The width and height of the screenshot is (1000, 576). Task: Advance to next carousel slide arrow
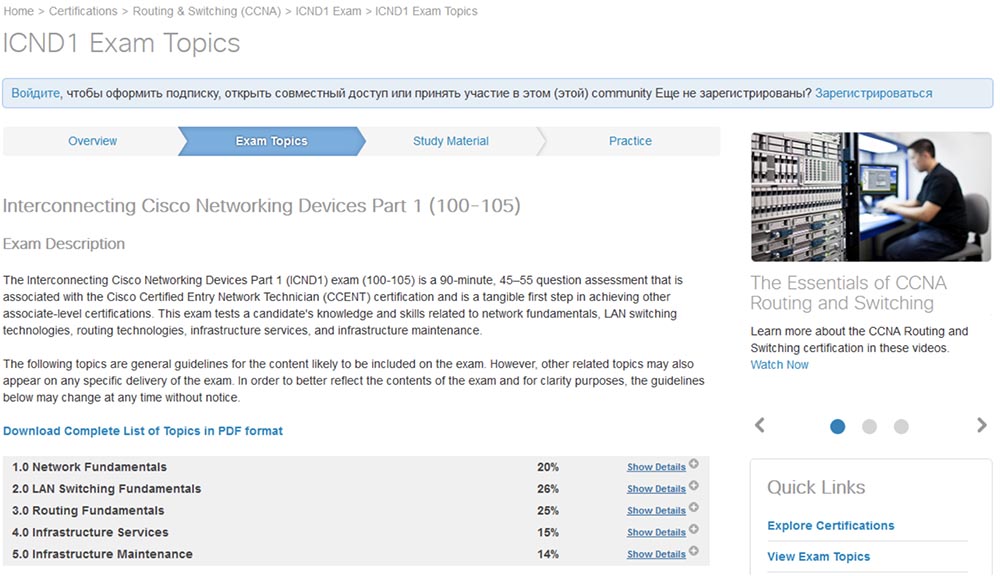click(981, 426)
